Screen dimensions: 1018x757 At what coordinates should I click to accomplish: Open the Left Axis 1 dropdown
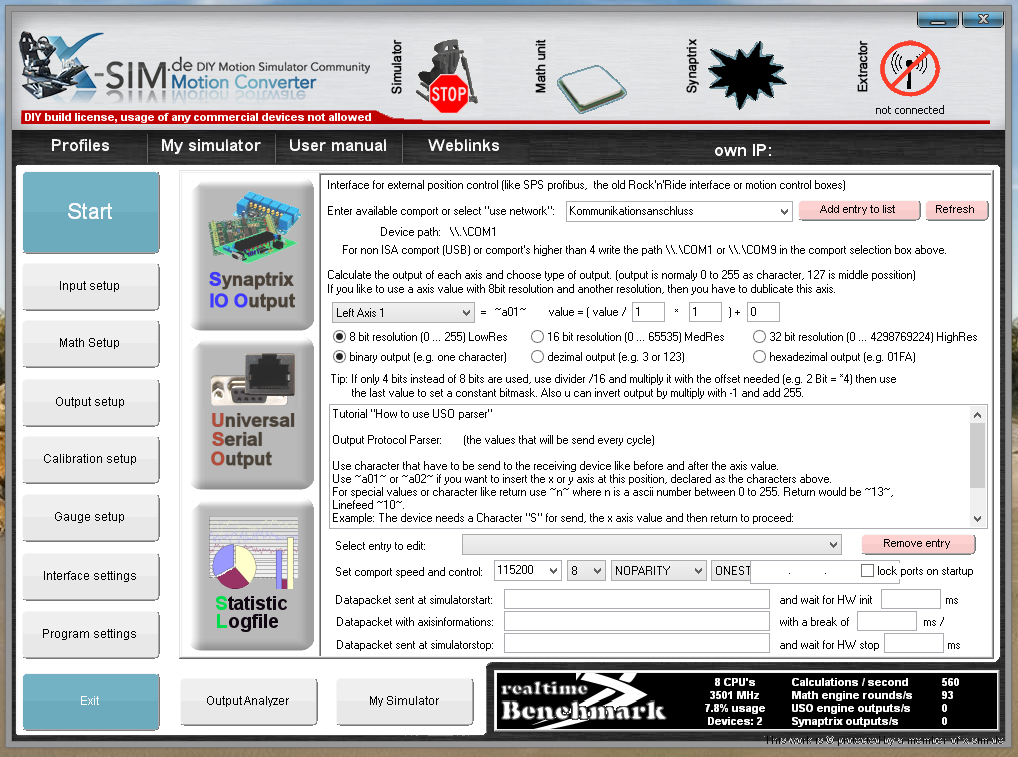(467, 313)
